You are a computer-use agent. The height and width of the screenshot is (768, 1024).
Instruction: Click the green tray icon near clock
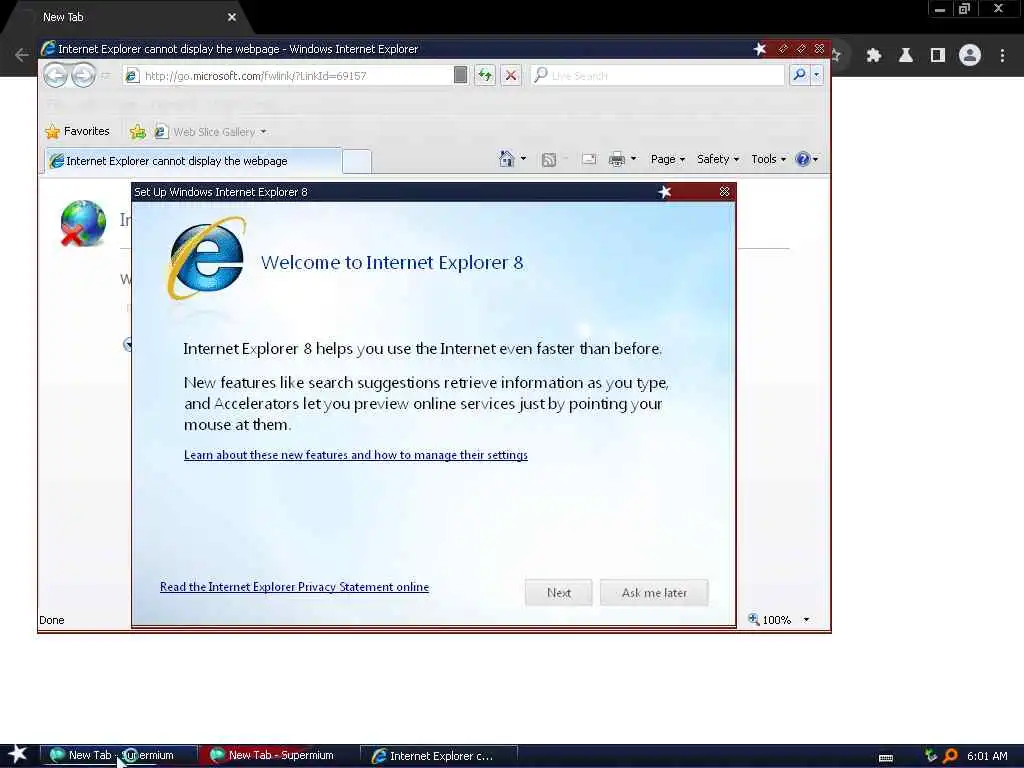point(931,756)
